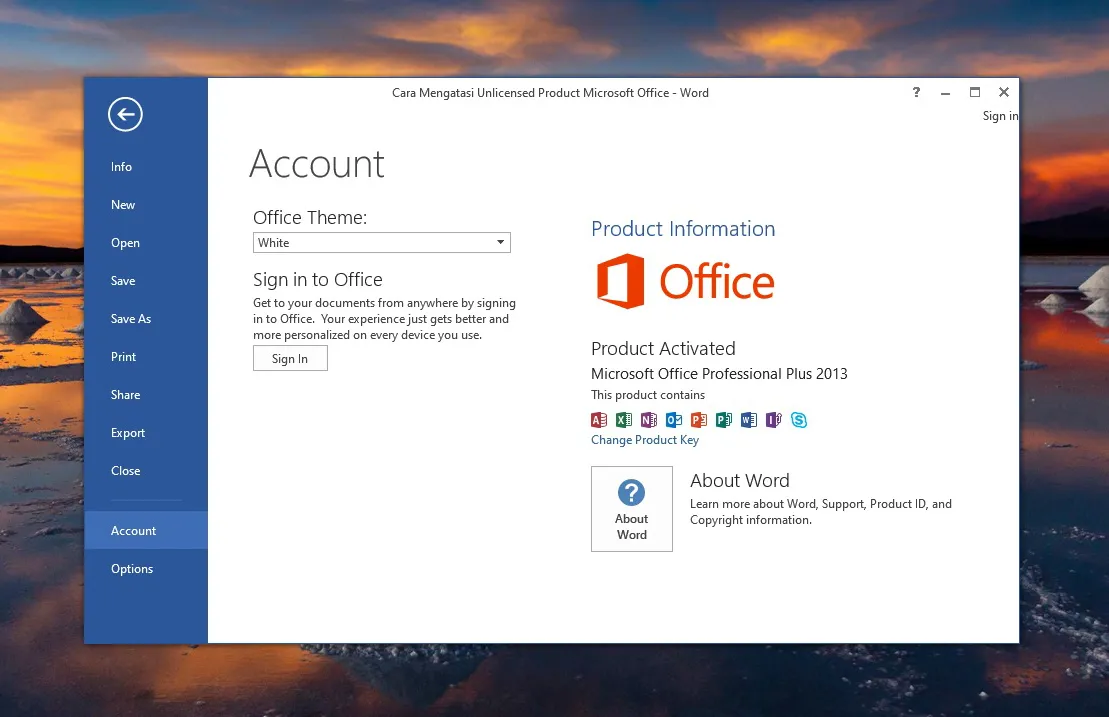The width and height of the screenshot is (1109, 717).
Task: Open the Outlook icon
Action: click(x=673, y=419)
